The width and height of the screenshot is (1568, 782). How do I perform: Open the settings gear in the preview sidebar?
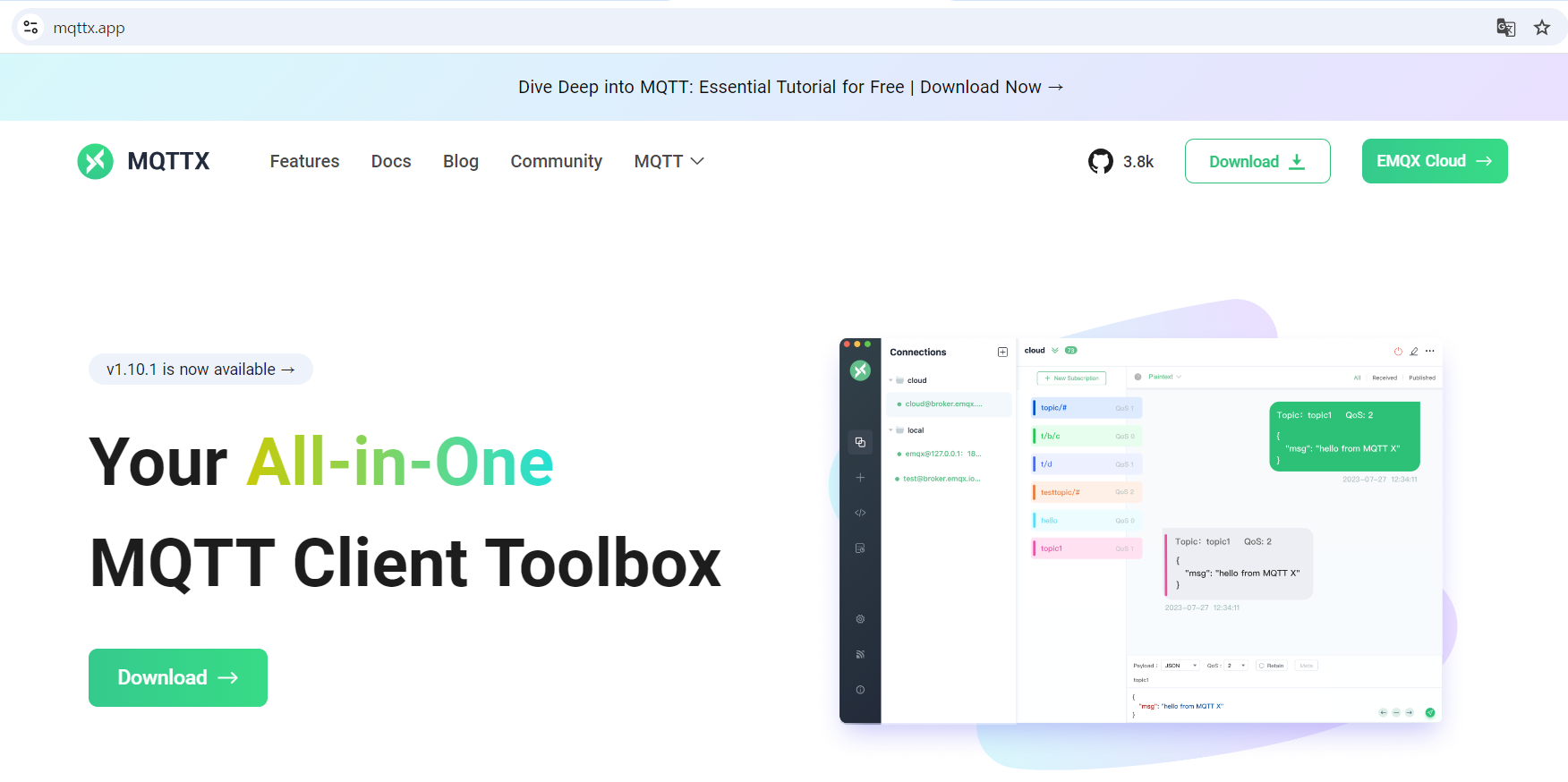tap(860, 619)
